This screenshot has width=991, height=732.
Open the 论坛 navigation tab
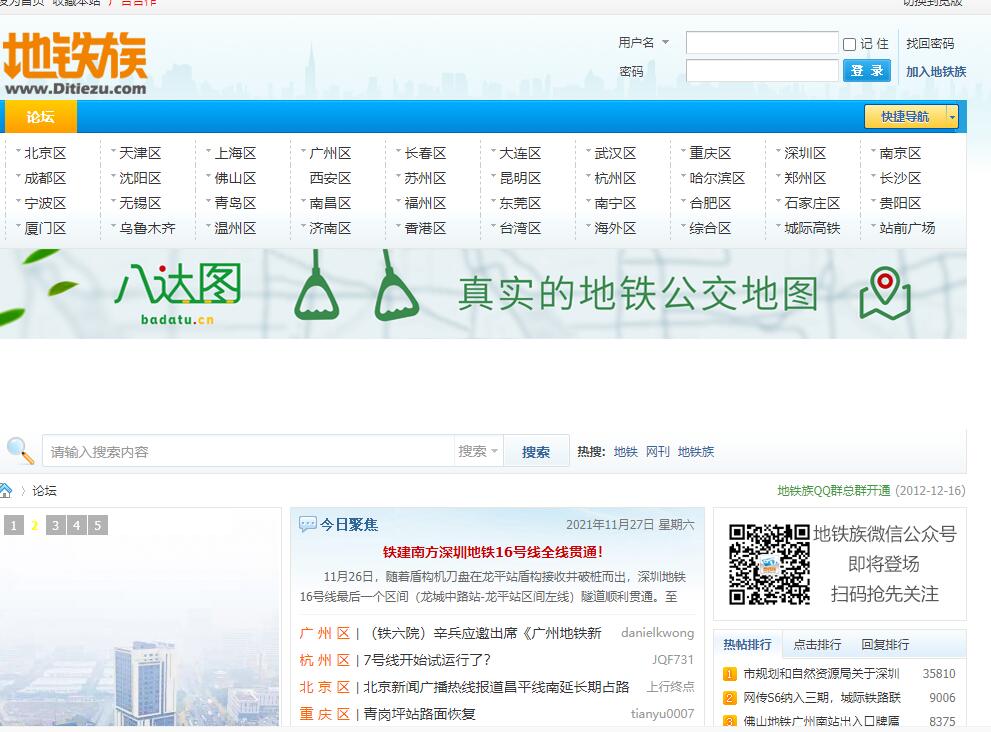[41, 117]
